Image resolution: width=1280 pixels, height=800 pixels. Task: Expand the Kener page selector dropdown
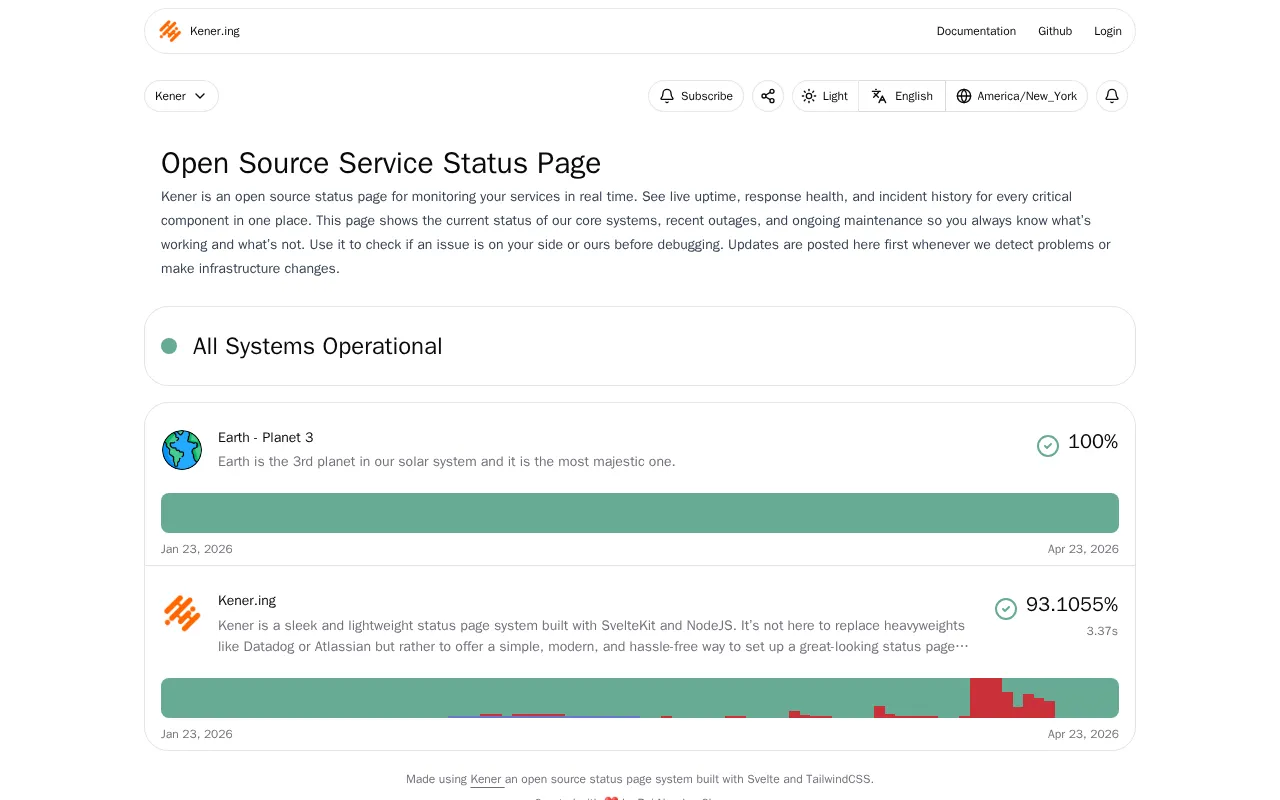click(181, 96)
